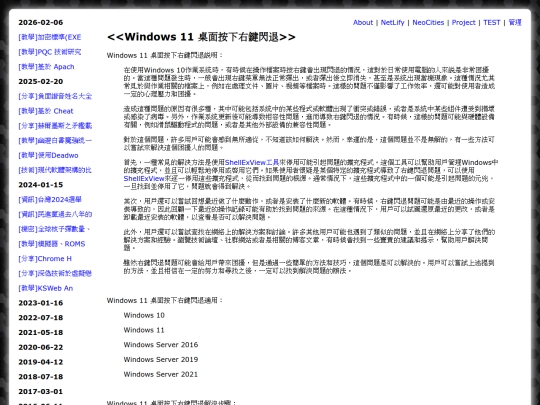Screen dimensions: 540x405
Task: Expand the 2022-07-18 date group
Action: [x=41, y=318]
